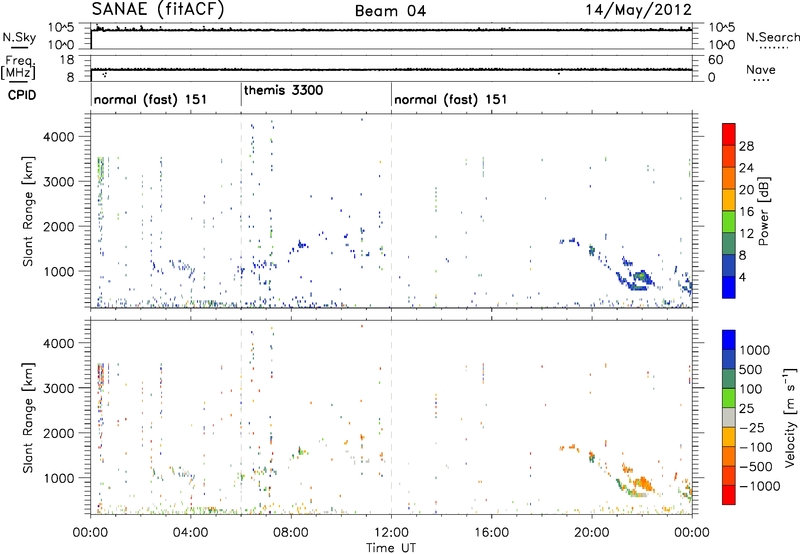This screenshot has width=800, height=554.
Task: Select the N.Search legend label
Action: pos(772,37)
